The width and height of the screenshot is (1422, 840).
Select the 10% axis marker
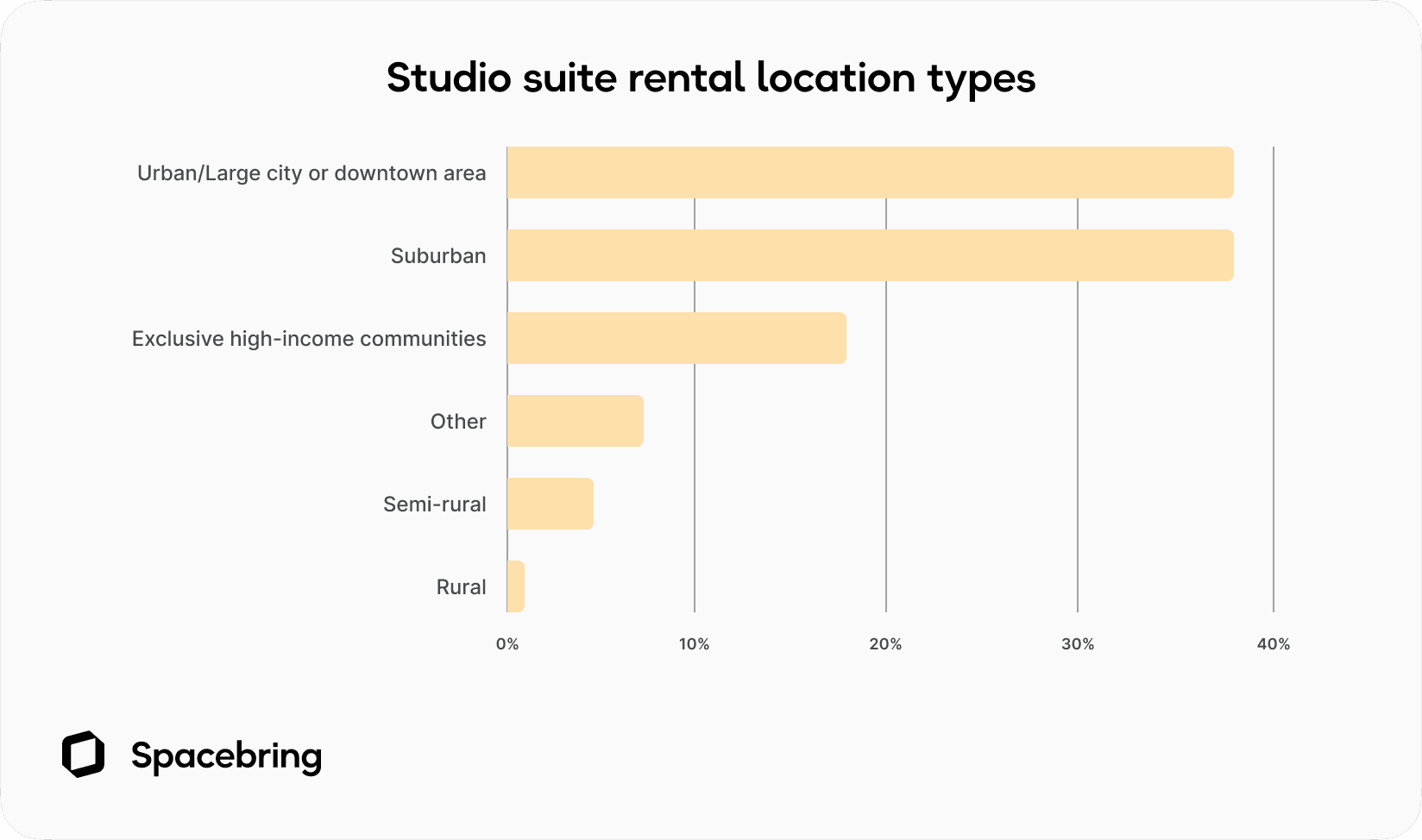click(x=695, y=643)
